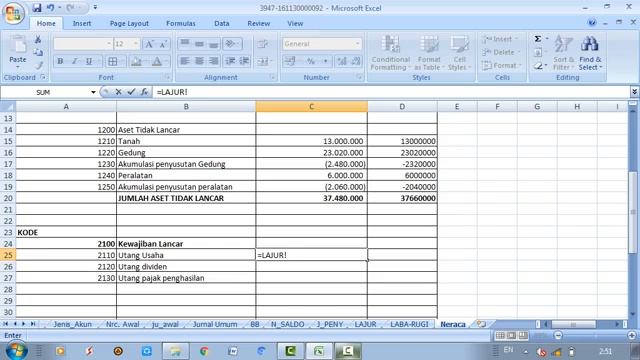Select the LAJUR sheet tab

click(x=365, y=324)
